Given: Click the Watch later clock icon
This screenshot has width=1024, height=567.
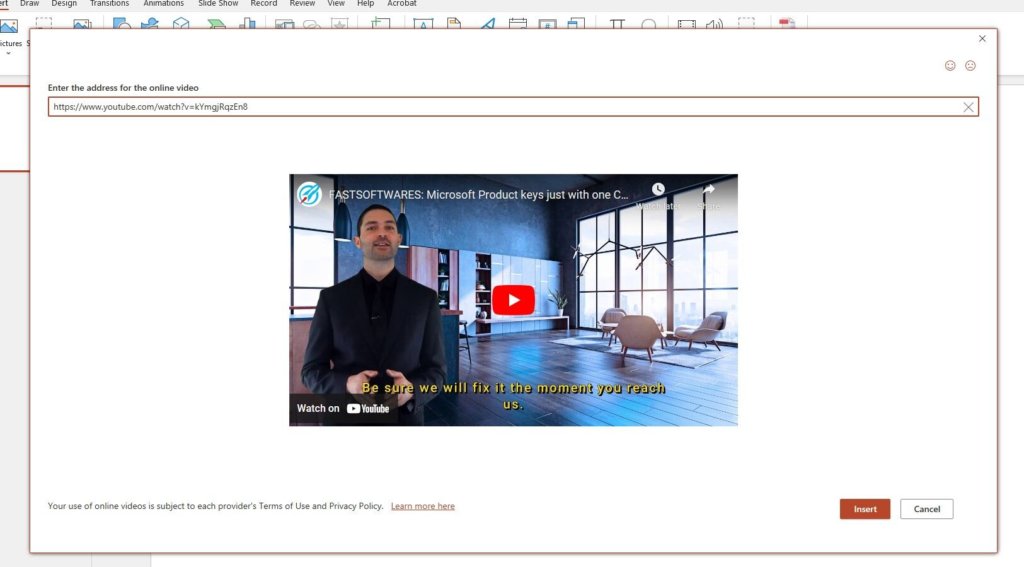Looking at the screenshot, I should (658, 189).
